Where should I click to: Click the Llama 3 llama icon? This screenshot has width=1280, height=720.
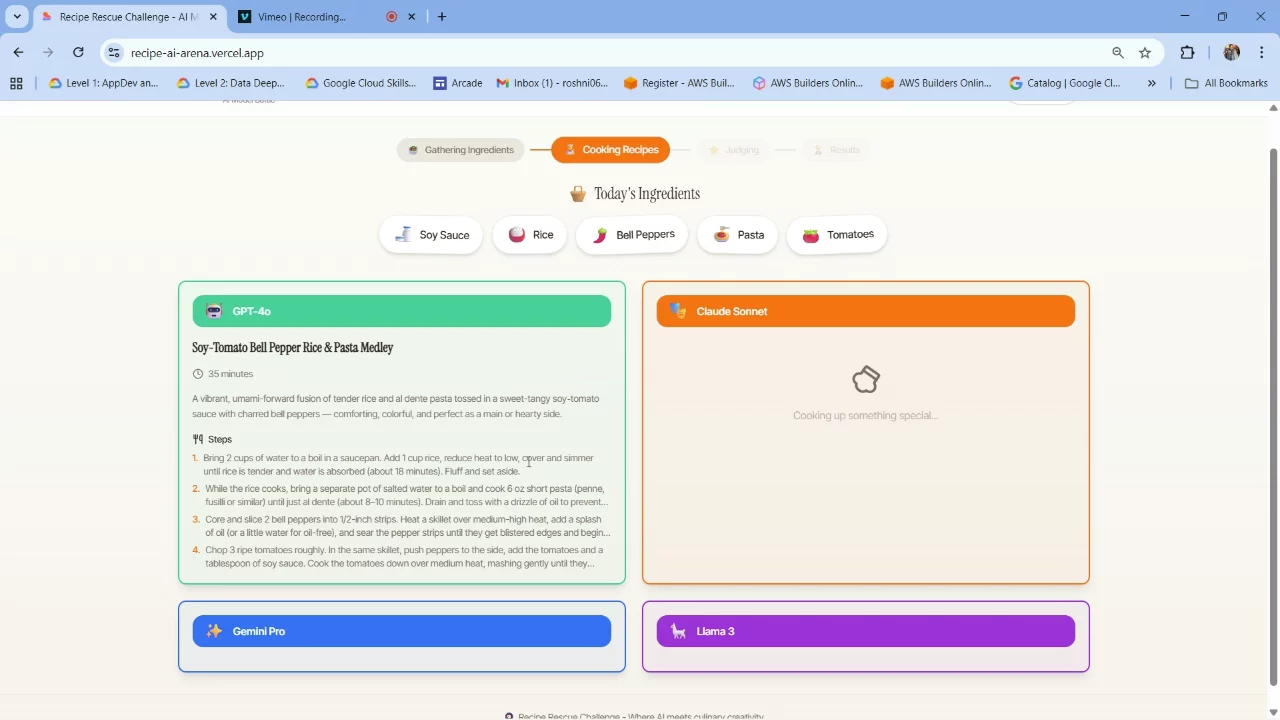point(678,631)
